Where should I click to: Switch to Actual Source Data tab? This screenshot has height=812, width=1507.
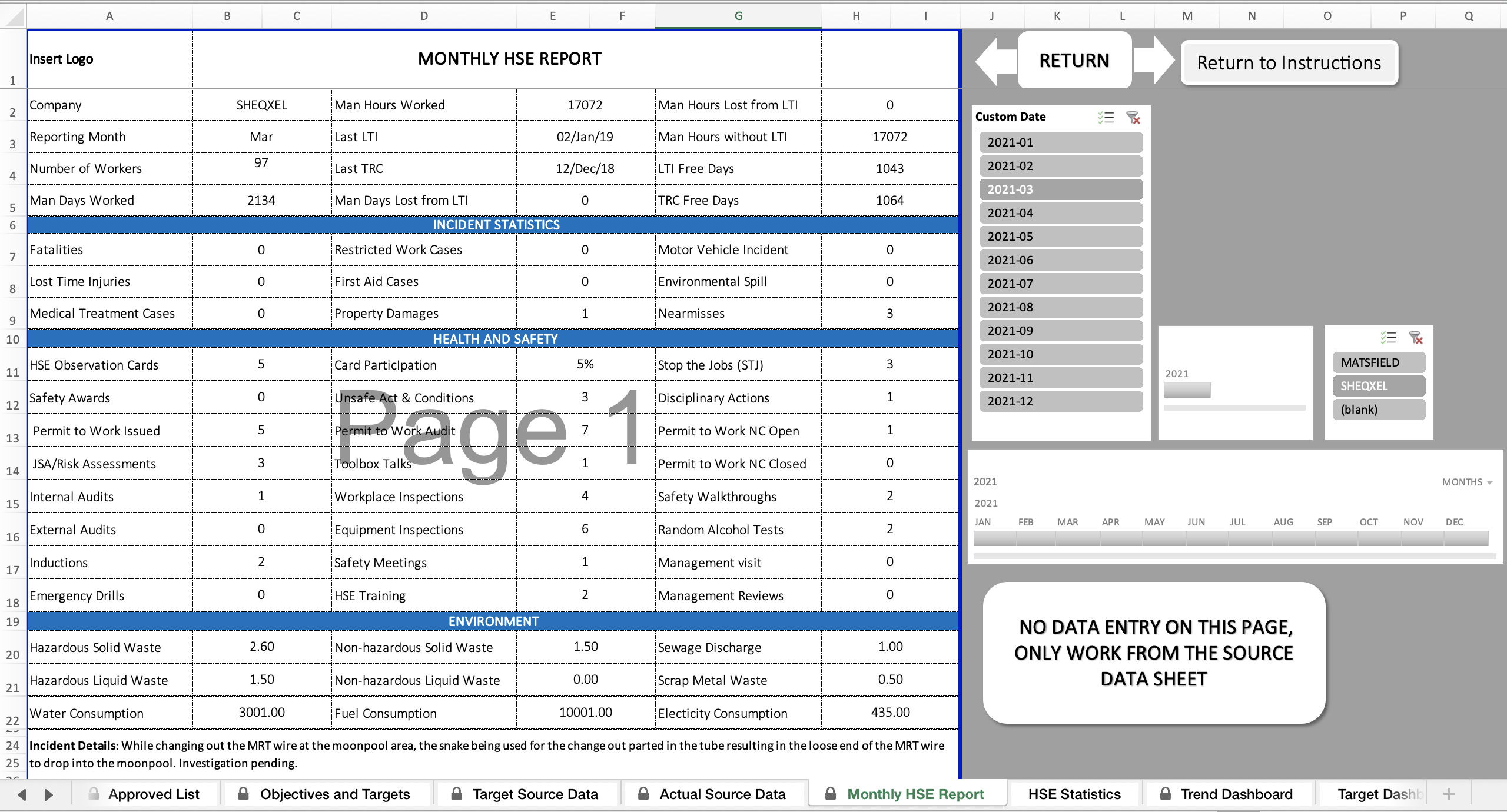pos(713,794)
